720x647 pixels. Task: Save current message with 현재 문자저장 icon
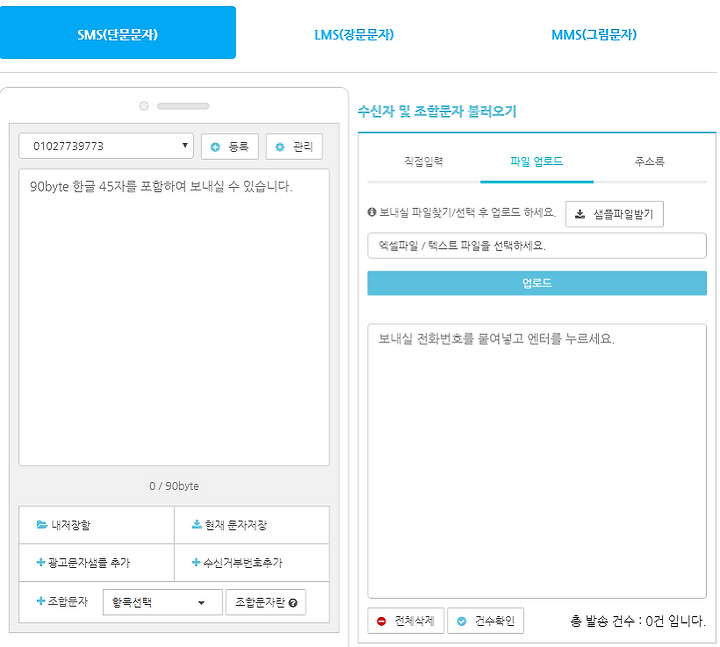click(x=197, y=524)
